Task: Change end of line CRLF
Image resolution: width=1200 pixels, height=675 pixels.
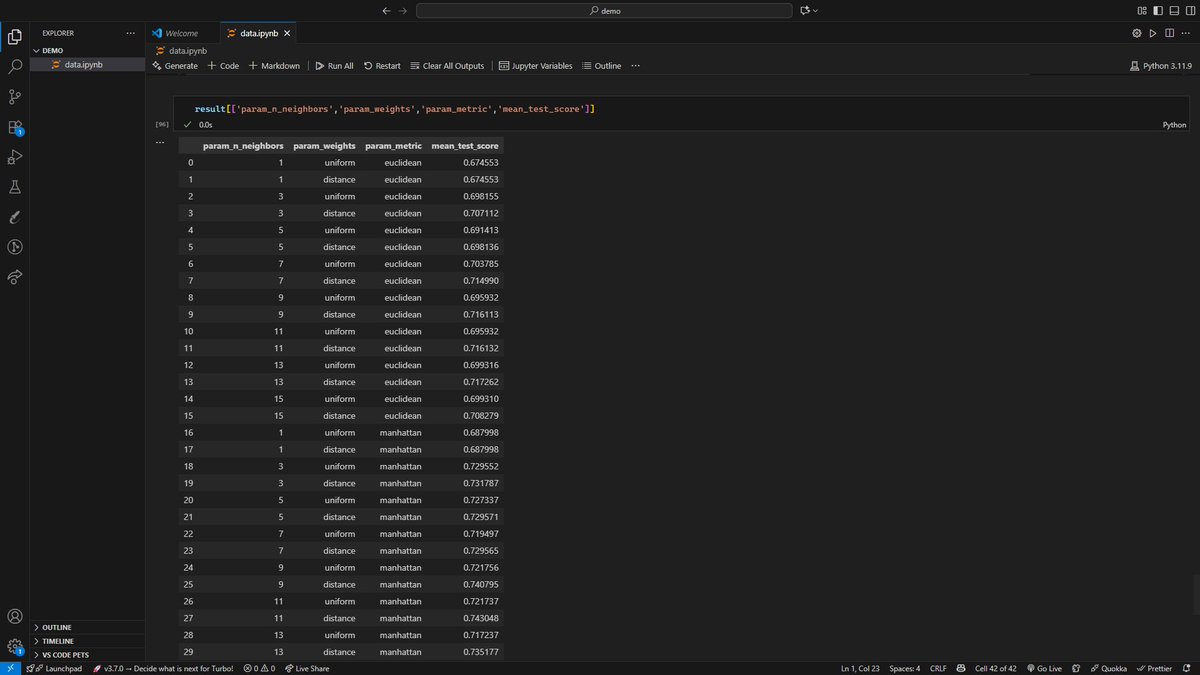Action: (938, 668)
